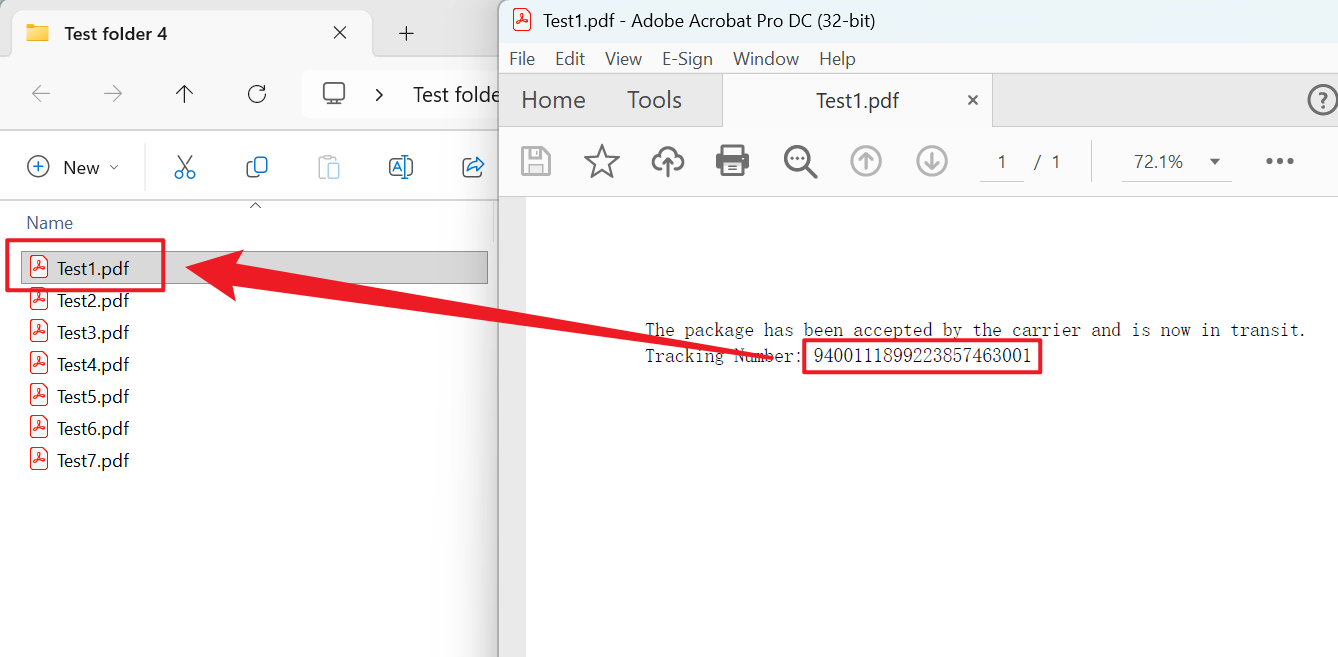Open the Edit menu in Acrobat

570,59
